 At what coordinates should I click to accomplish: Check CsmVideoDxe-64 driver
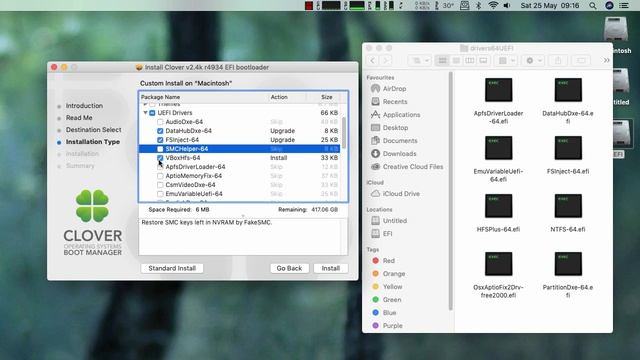point(160,185)
